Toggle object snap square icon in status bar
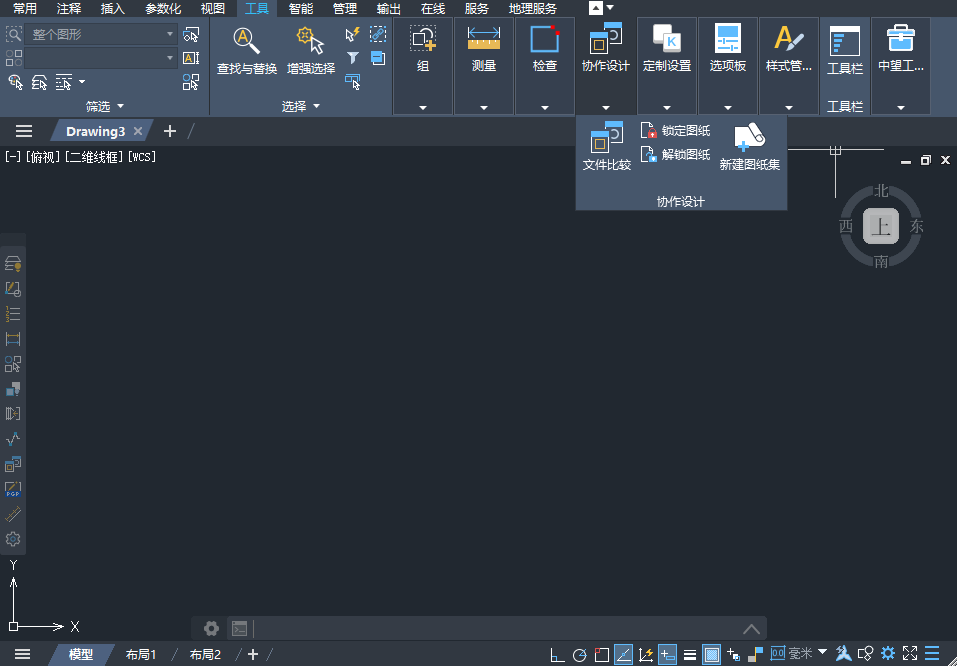Screen dimensions: 957x666 [602, 654]
